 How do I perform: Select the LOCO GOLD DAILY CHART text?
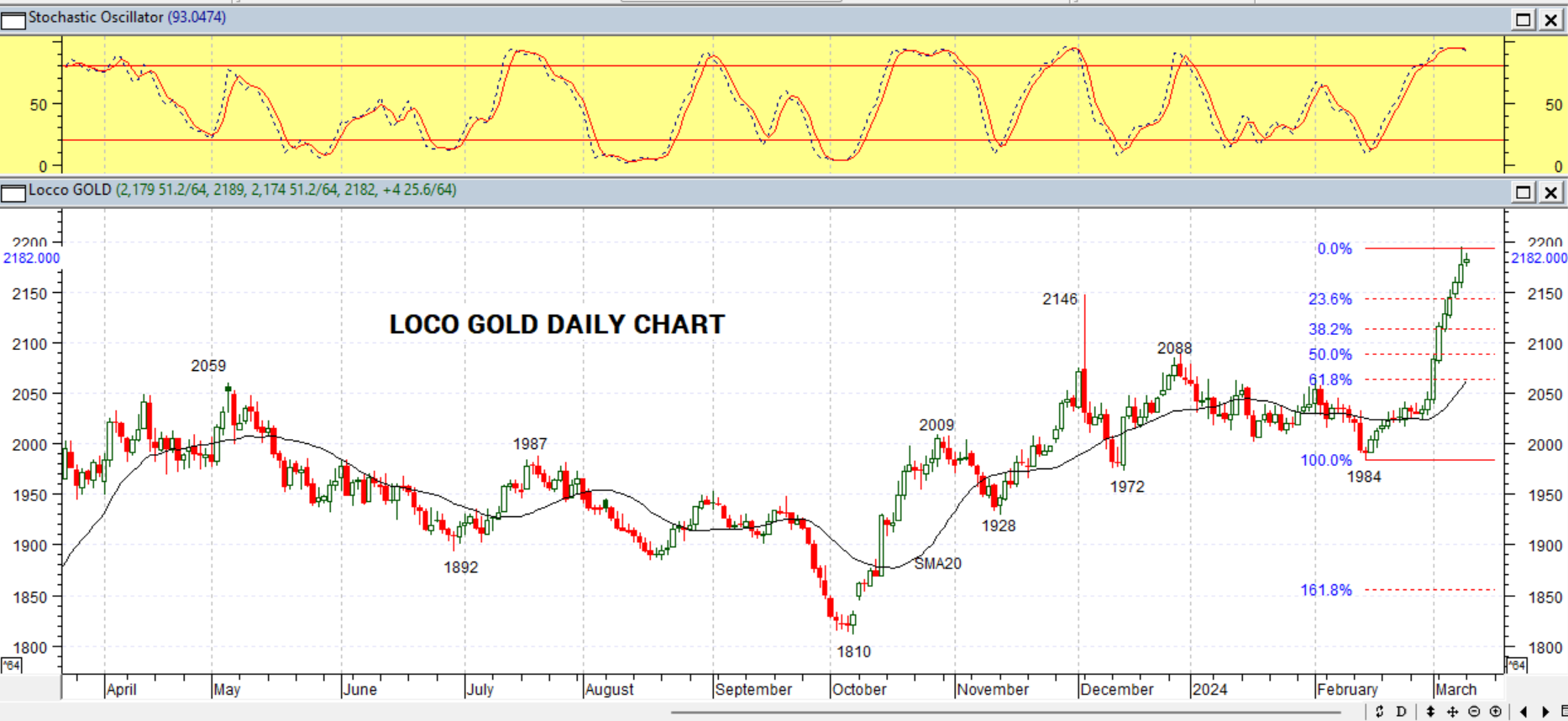[x=557, y=325]
